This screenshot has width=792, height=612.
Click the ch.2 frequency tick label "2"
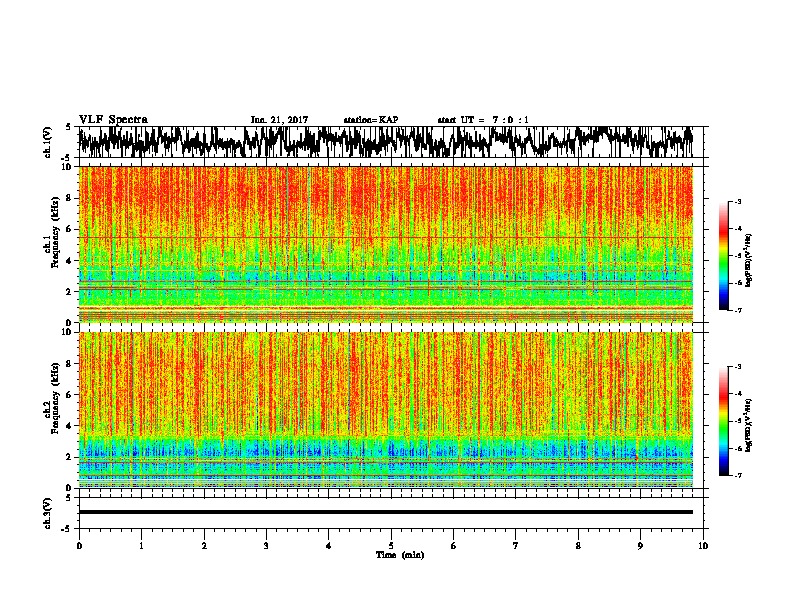coord(70,457)
